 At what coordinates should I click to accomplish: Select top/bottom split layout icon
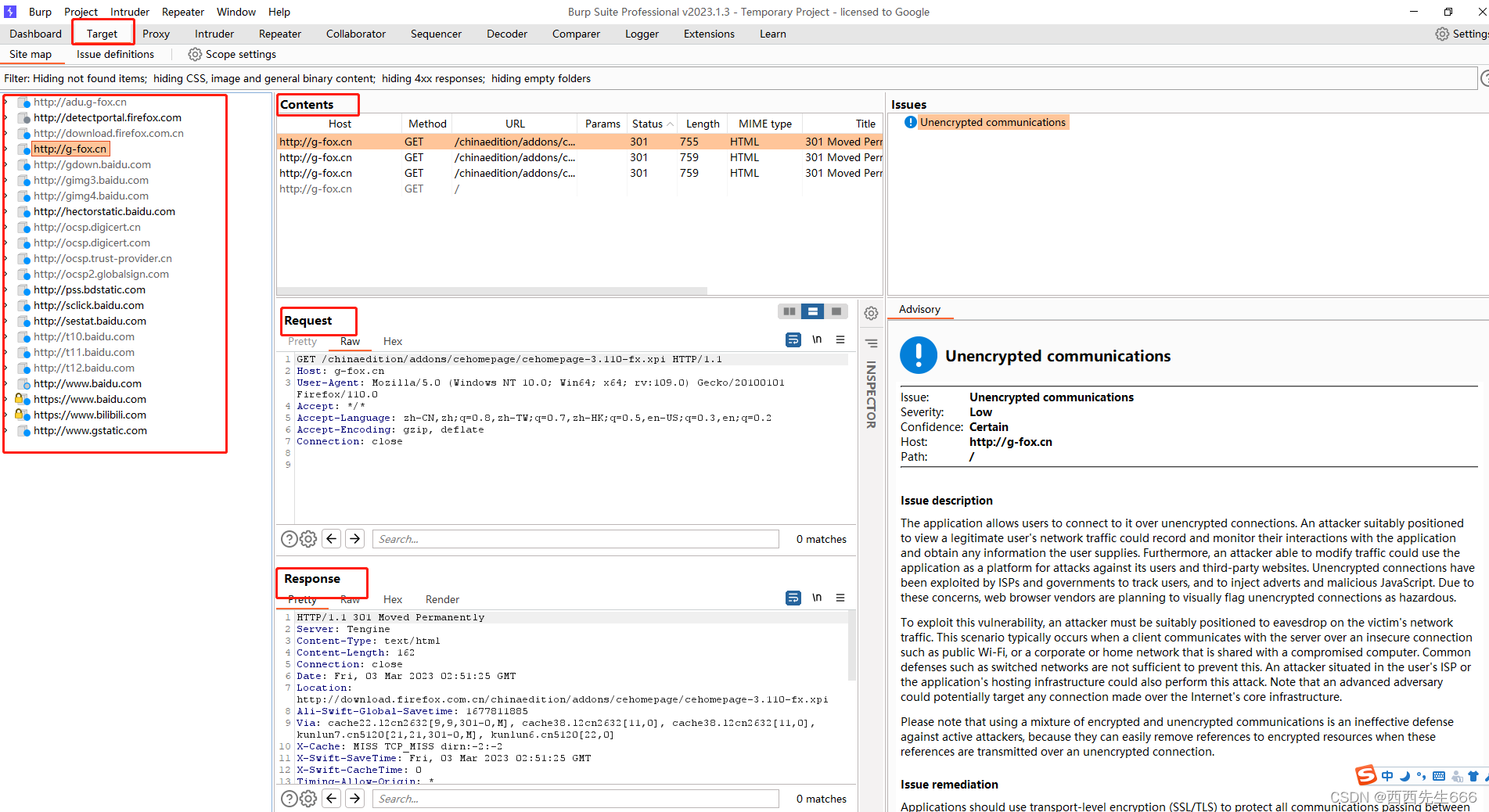click(x=813, y=311)
